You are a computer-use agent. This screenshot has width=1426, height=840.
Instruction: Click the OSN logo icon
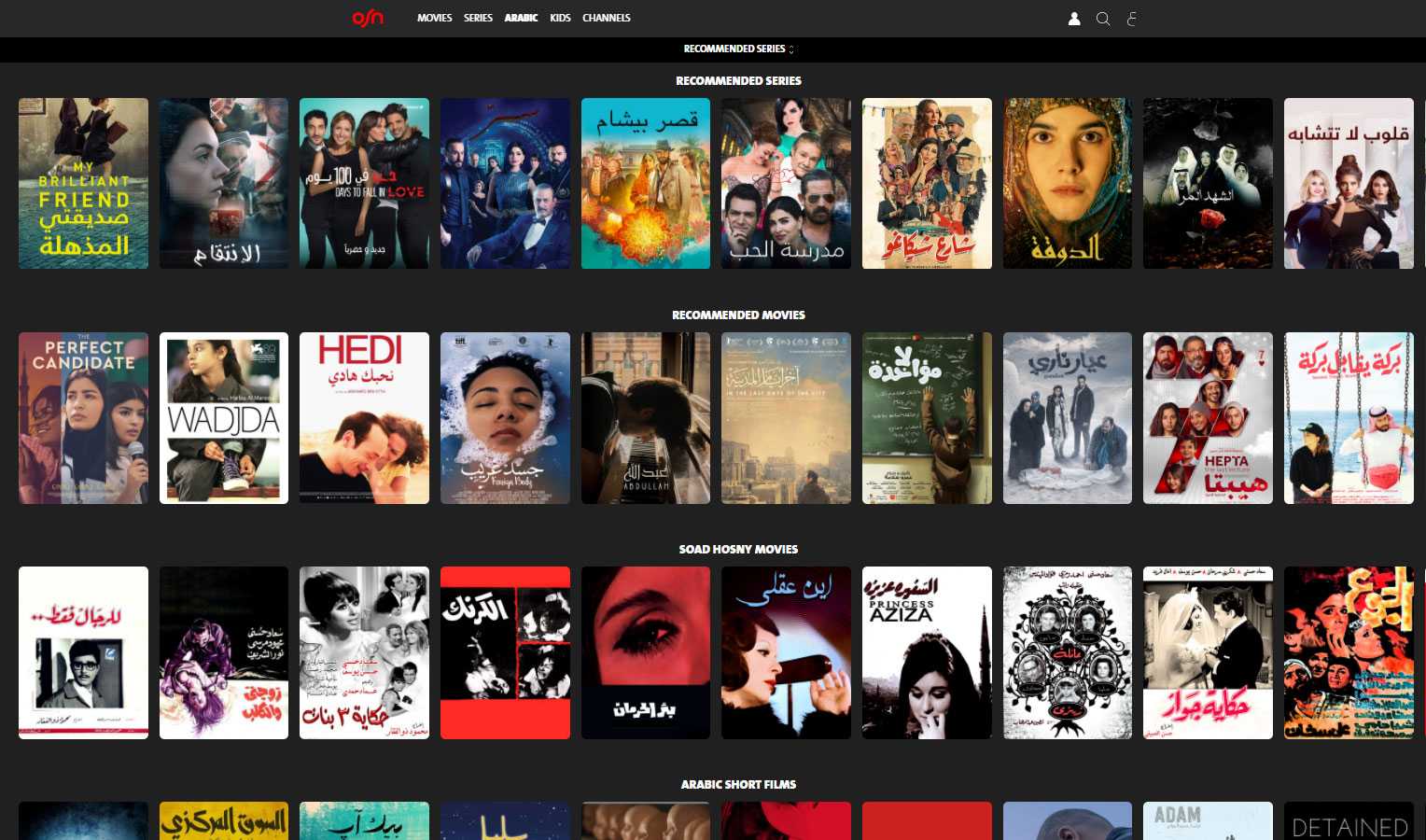(x=367, y=18)
